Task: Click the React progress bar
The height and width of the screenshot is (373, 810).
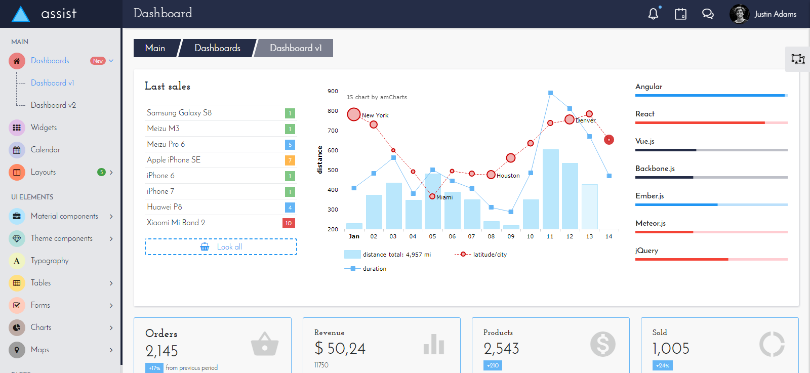Action: coord(711,122)
